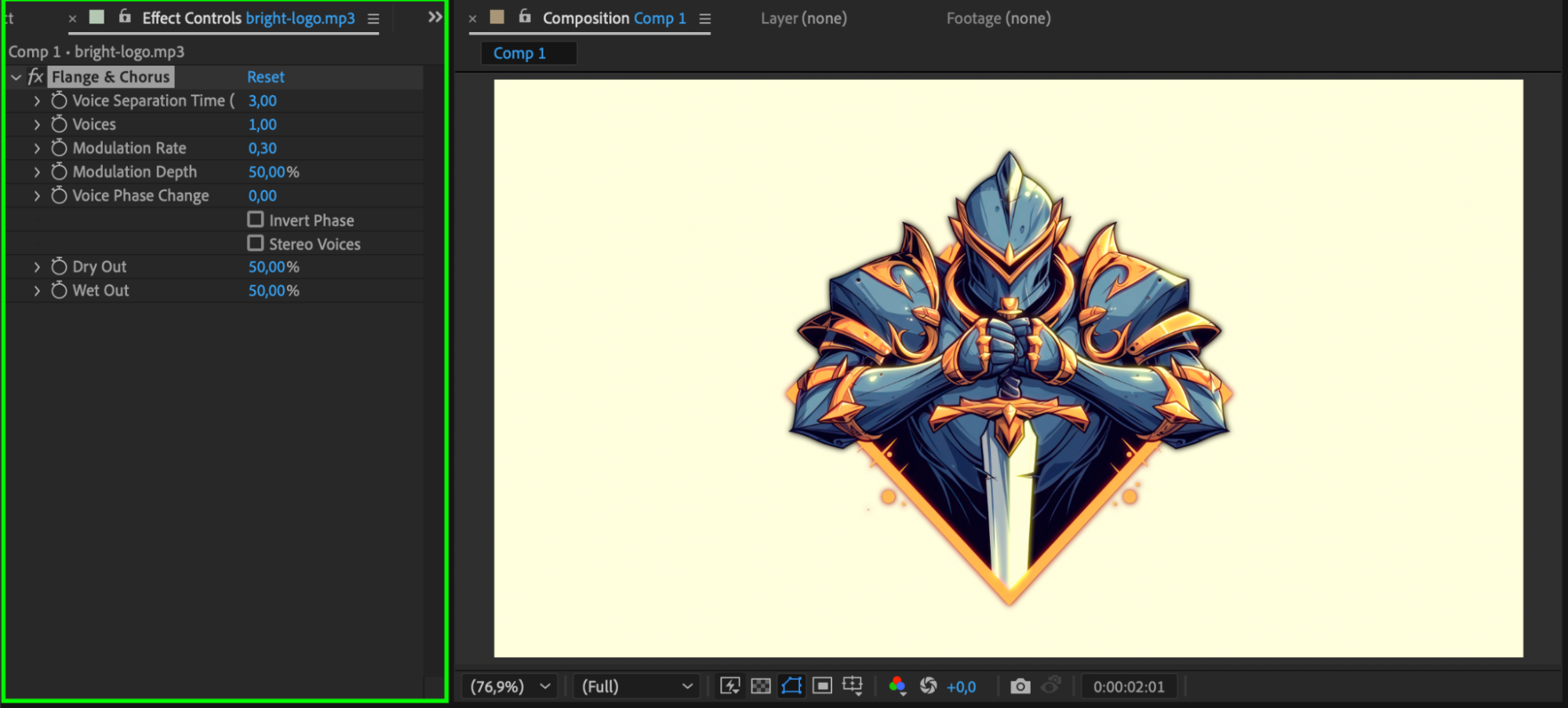Open the Fast Previews options icon
Screen dimensions: 1568x708
pos(729,686)
